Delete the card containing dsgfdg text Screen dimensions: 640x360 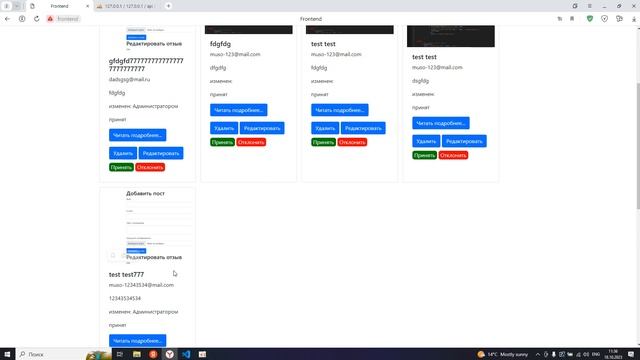pyautogui.click(x=426, y=141)
